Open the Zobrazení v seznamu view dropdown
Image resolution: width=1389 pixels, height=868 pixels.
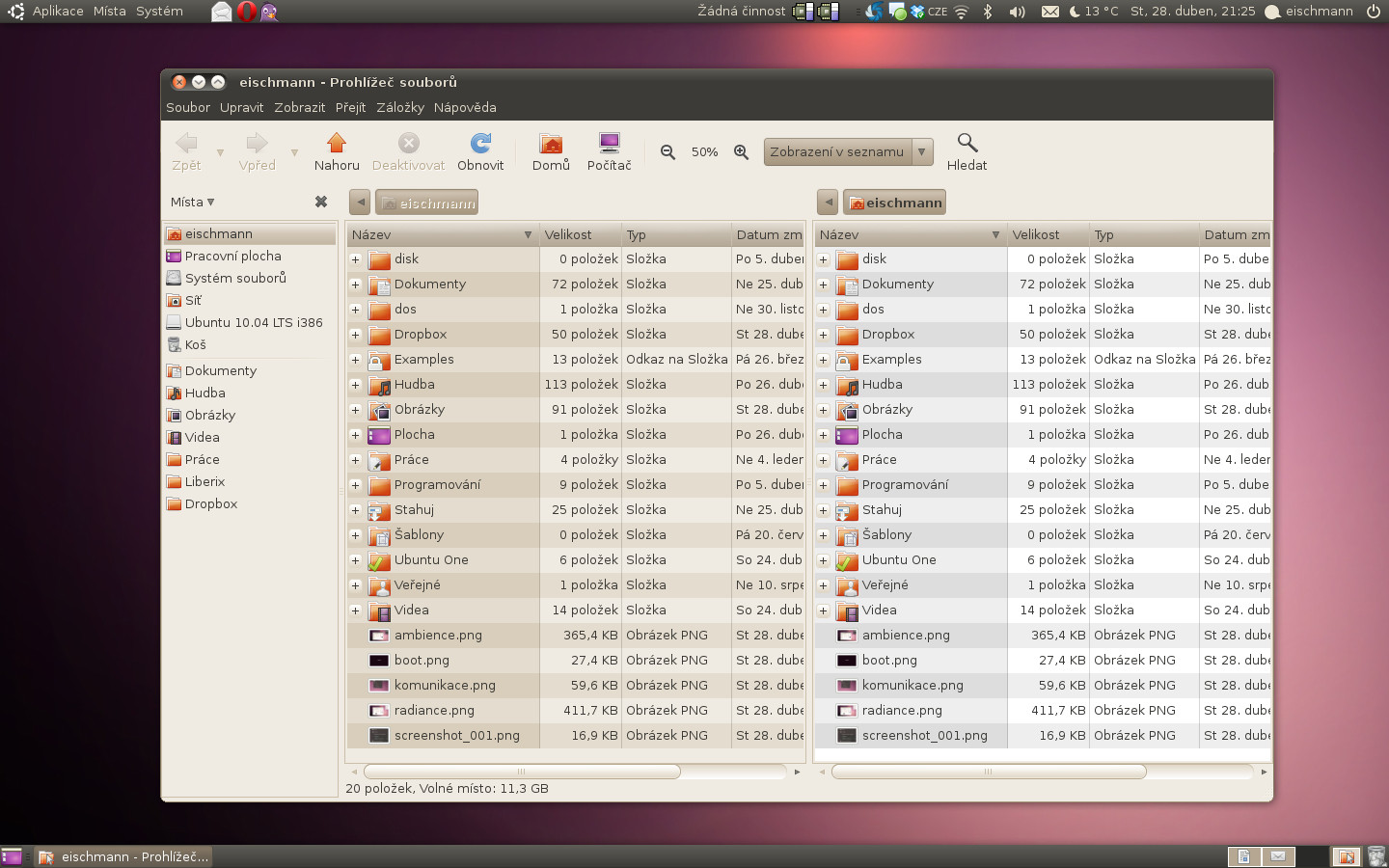(848, 152)
